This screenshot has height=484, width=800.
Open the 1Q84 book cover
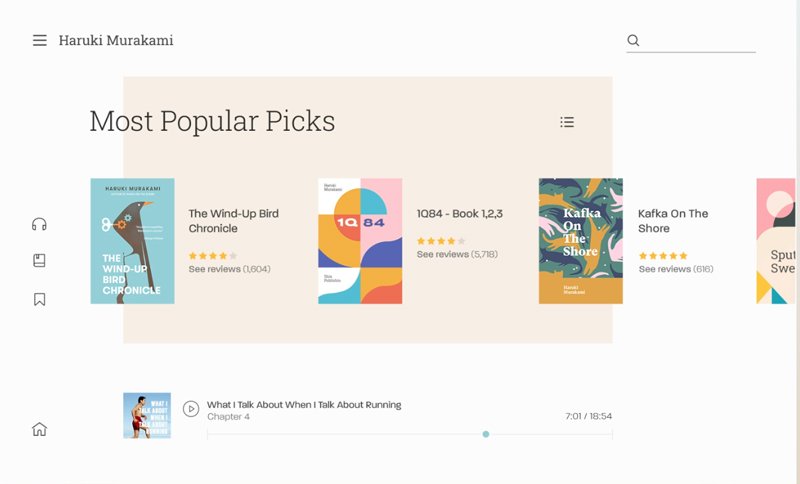(360, 241)
